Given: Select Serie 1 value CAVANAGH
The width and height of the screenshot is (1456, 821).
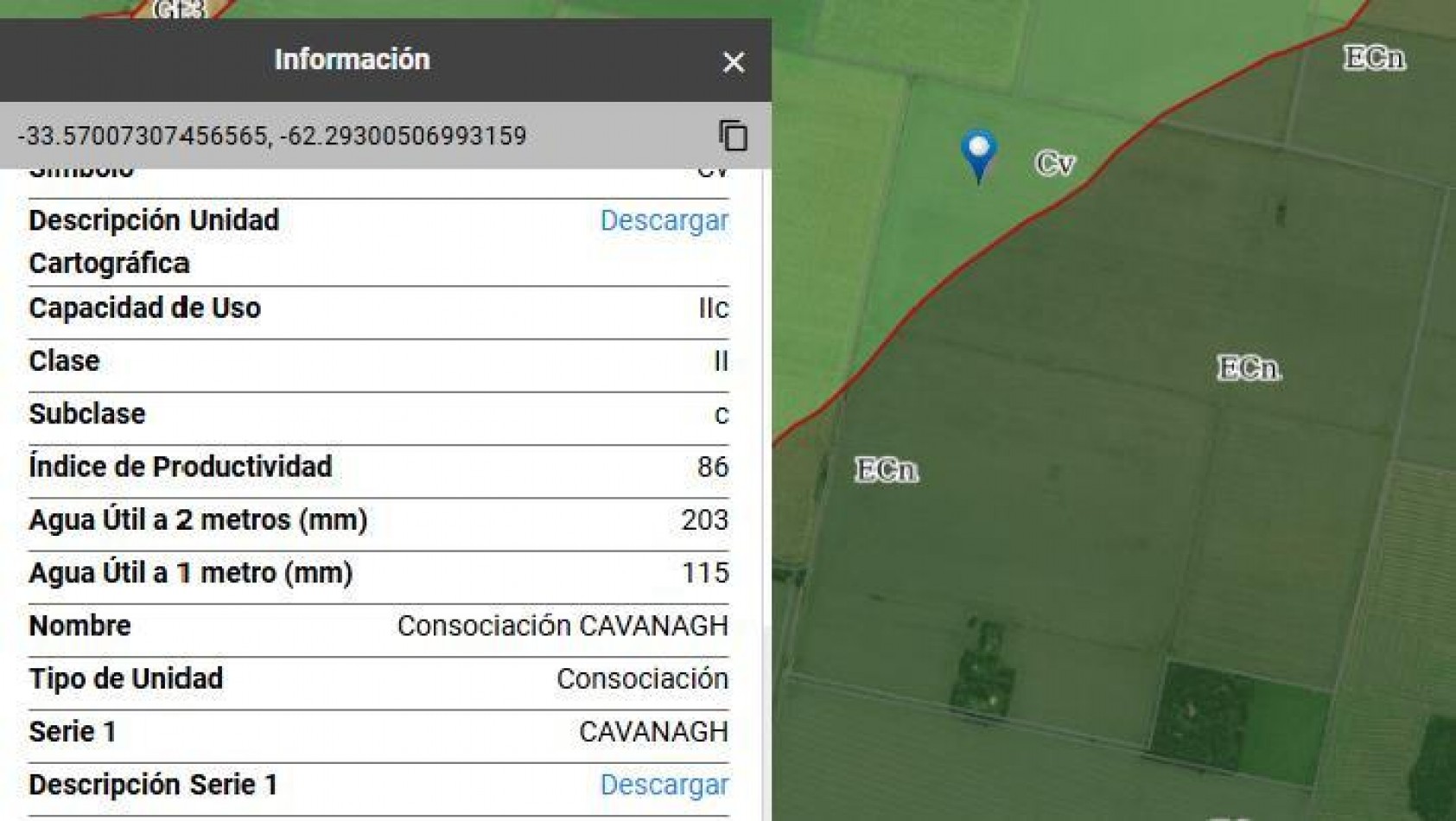Looking at the screenshot, I should [x=654, y=732].
